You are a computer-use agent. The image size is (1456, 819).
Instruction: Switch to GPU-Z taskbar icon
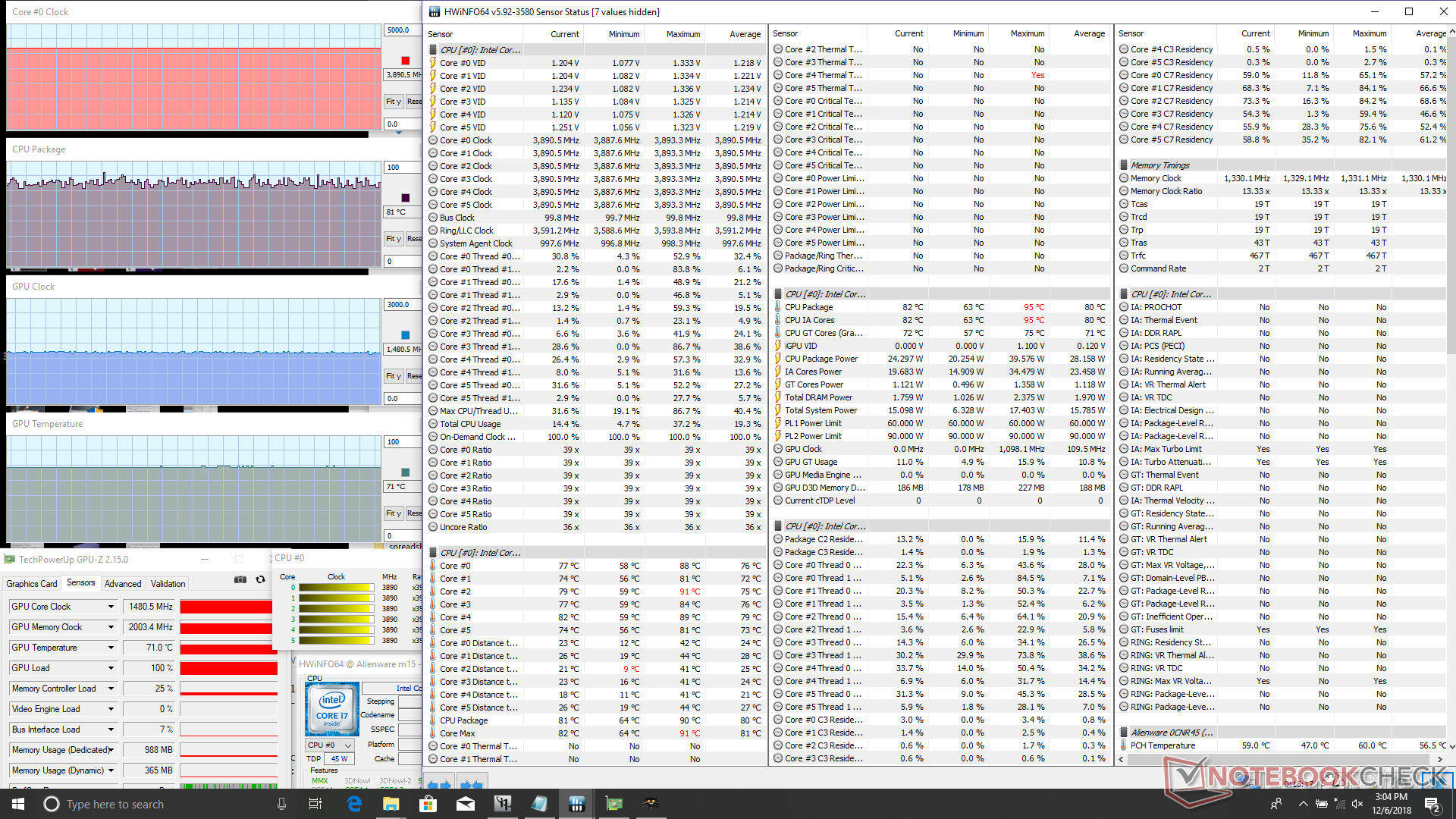coord(613,804)
